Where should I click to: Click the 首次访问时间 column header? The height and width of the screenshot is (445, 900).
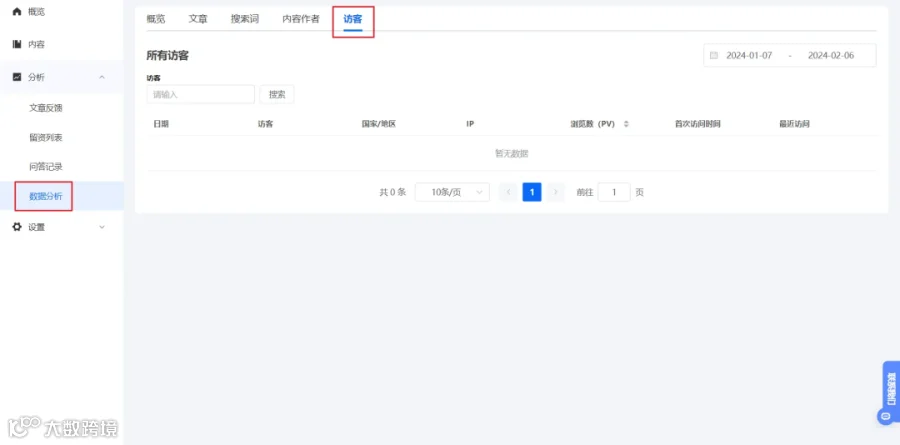[697, 124]
